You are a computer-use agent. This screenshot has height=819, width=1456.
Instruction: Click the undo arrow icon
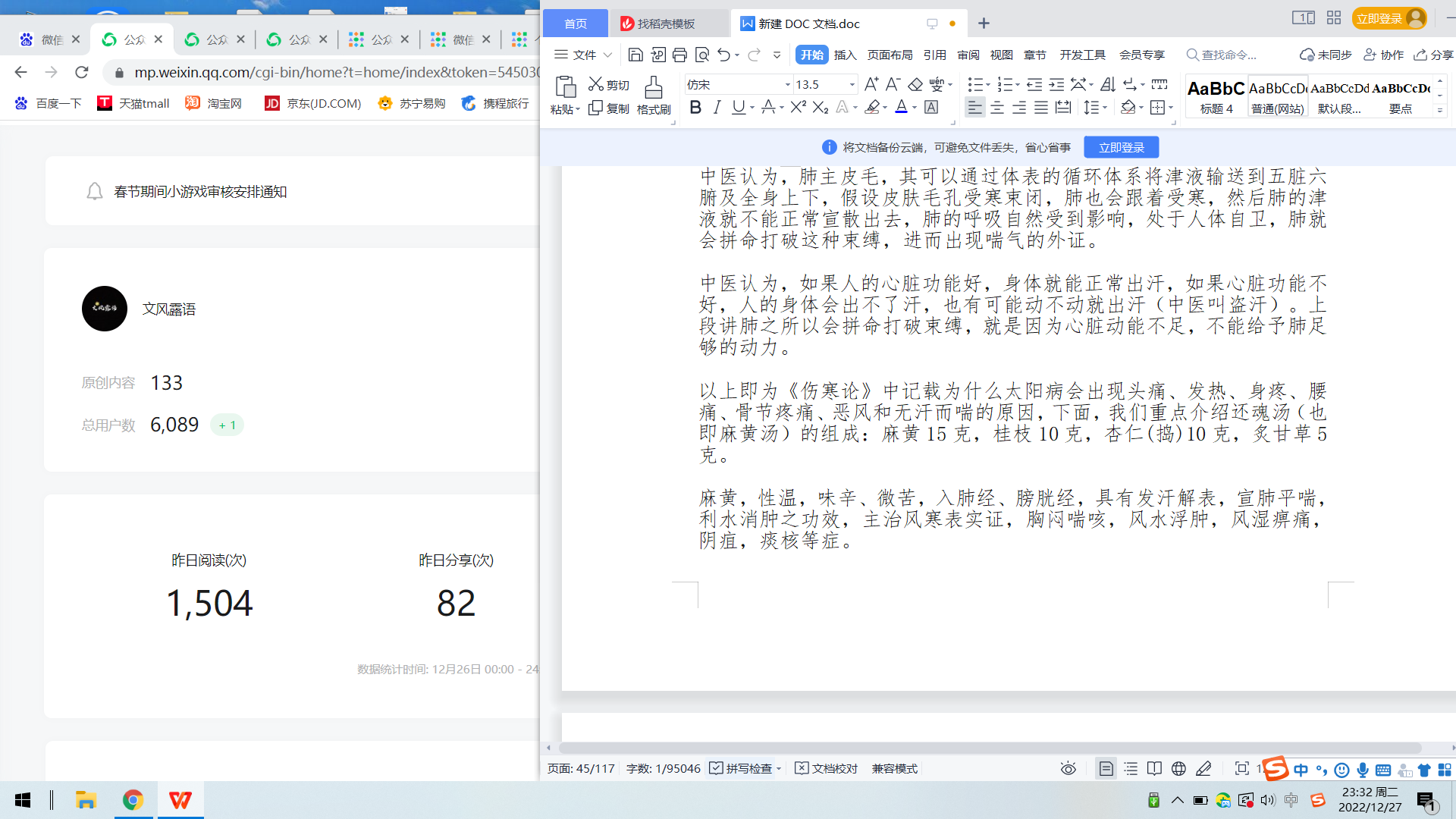point(723,55)
